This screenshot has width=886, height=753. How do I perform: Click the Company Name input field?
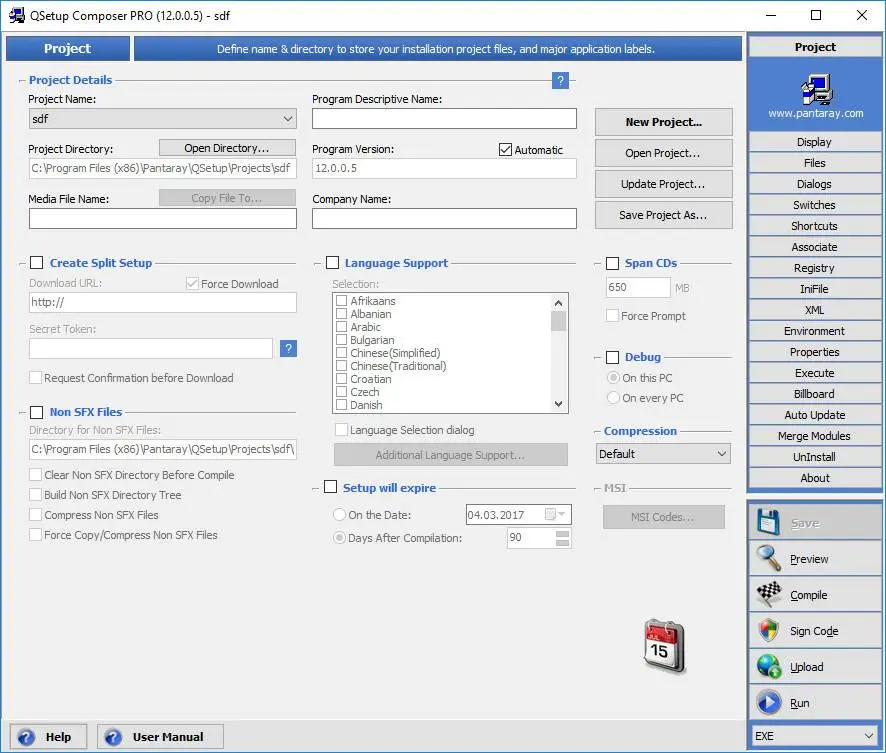point(444,219)
